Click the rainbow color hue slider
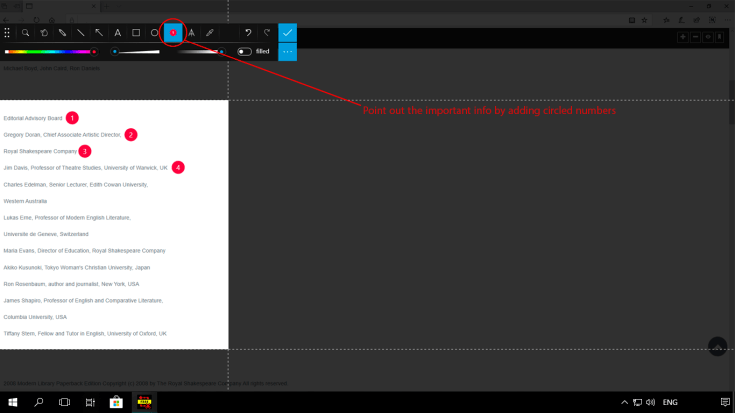Image resolution: width=735 pixels, height=413 pixels. [50, 52]
